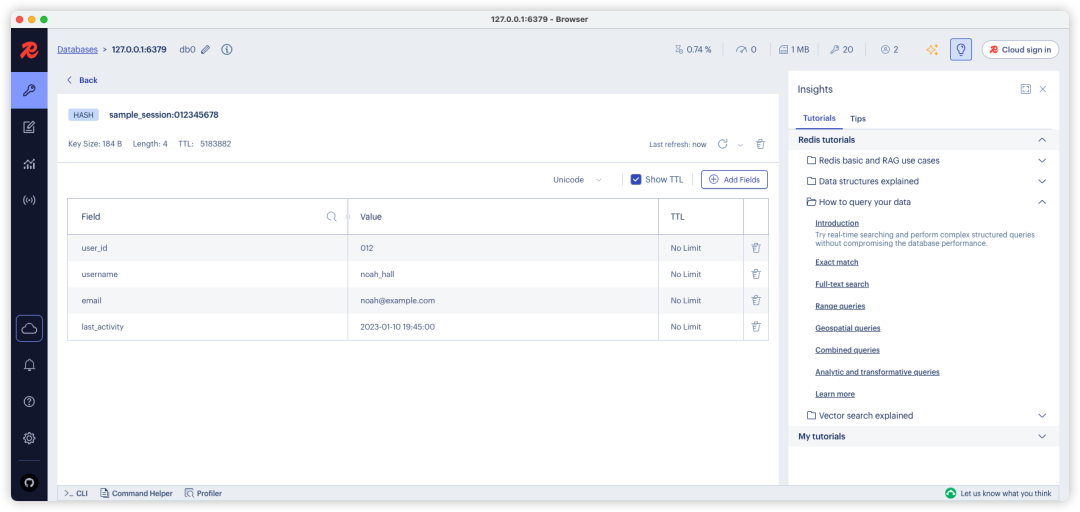
Task: Open the Databases breadcrumb link
Action: pyautogui.click(x=77, y=50)
